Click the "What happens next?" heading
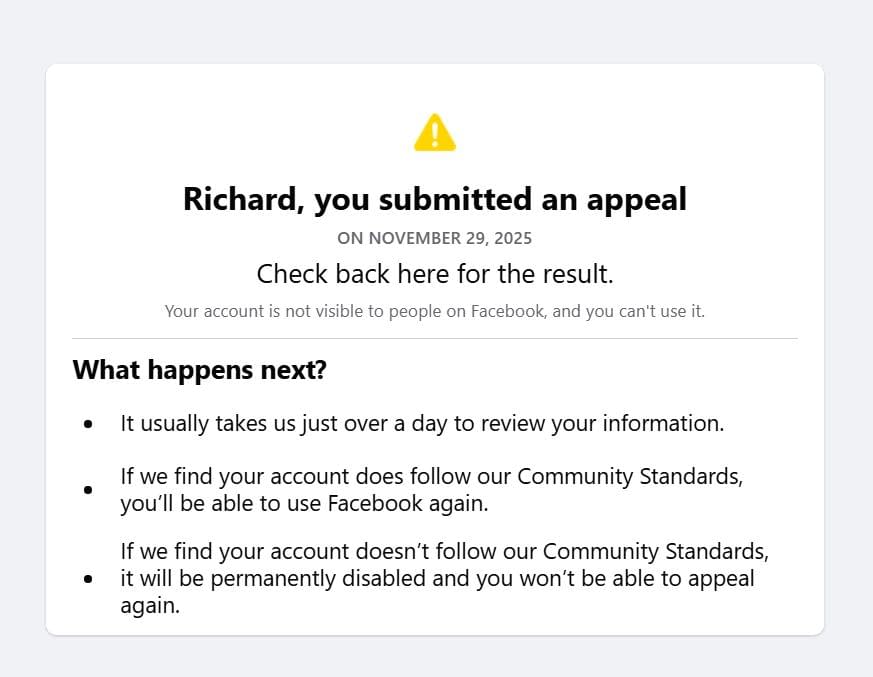The width and height of the screenshot is (873, 677). tap(200, 370)
